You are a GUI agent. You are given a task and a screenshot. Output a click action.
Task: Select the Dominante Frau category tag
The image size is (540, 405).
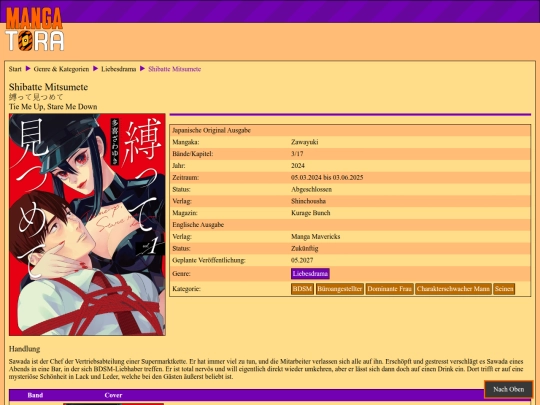[x=390, y=289]
